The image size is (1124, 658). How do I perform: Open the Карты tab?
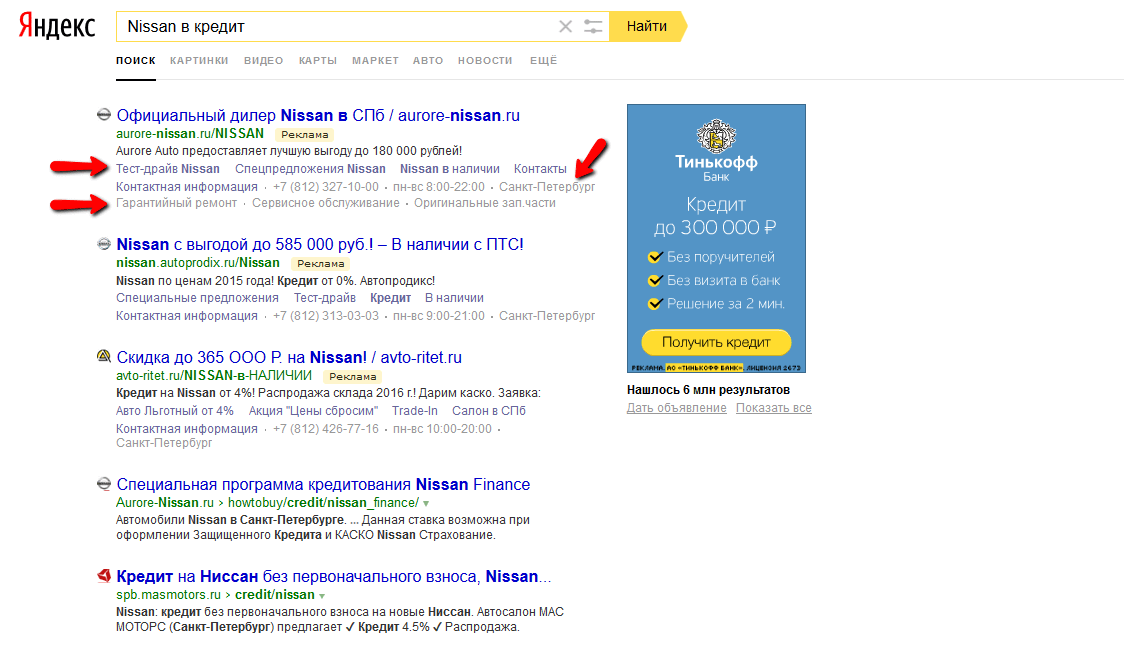[318, 61]
